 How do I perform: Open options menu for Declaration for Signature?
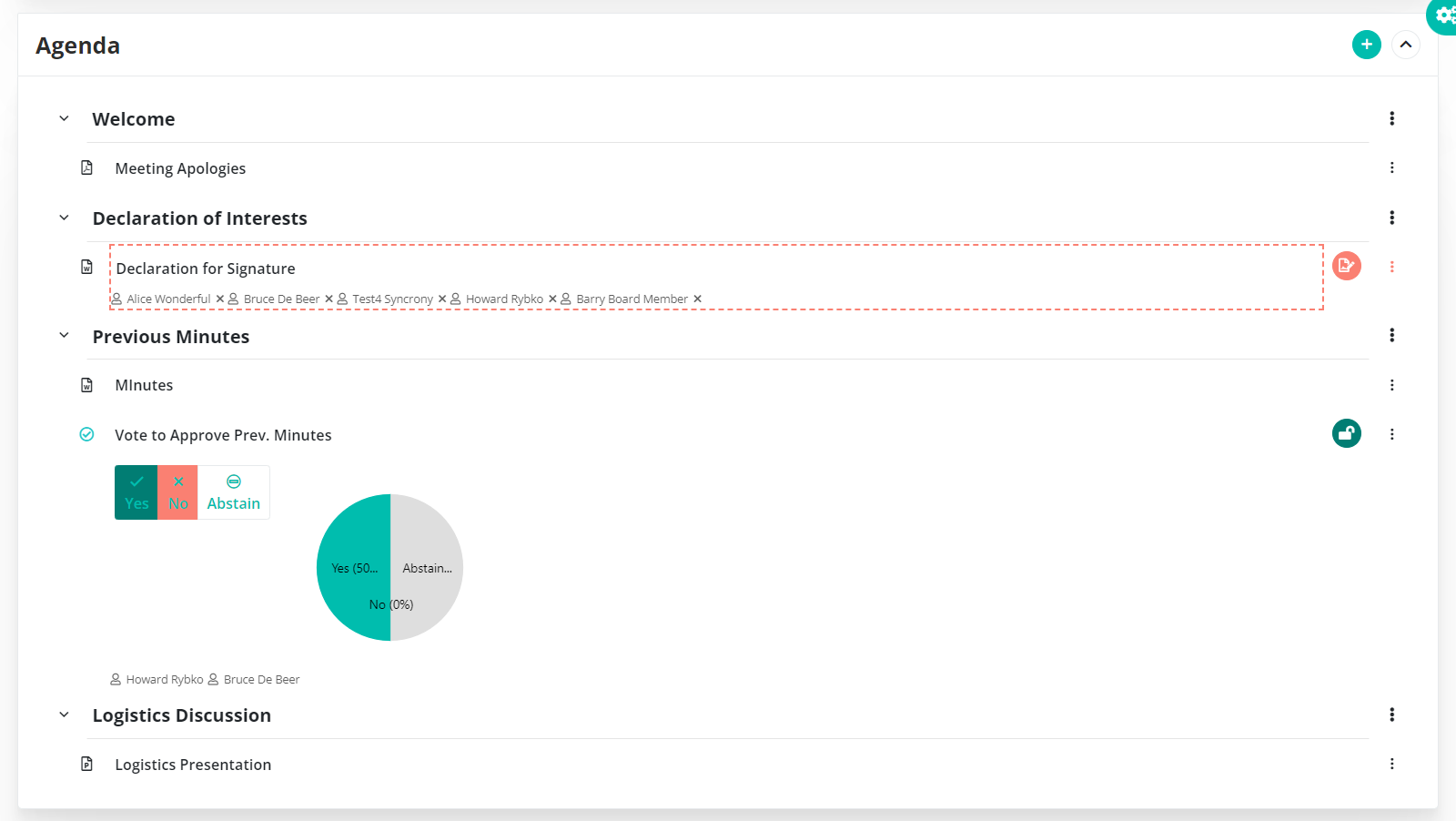[1391, 267]
